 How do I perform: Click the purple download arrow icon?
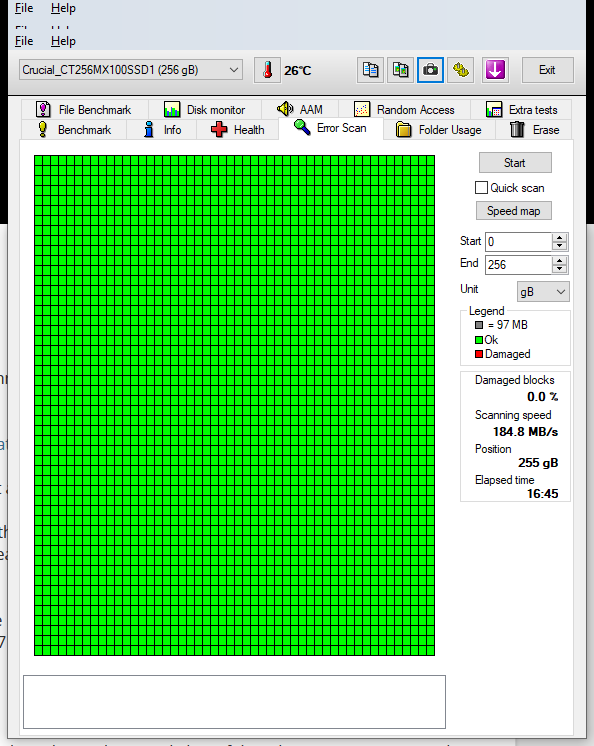click(495, 70)
